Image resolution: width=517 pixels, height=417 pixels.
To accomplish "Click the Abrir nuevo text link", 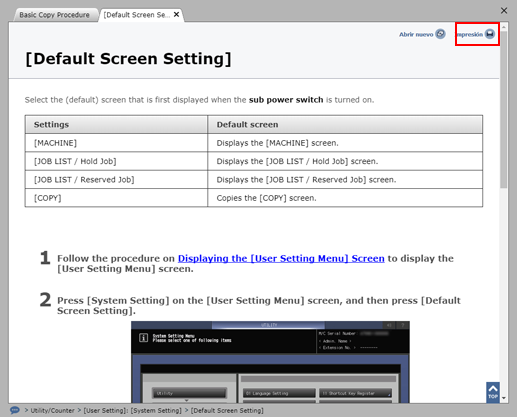I will tap(416, 34).
